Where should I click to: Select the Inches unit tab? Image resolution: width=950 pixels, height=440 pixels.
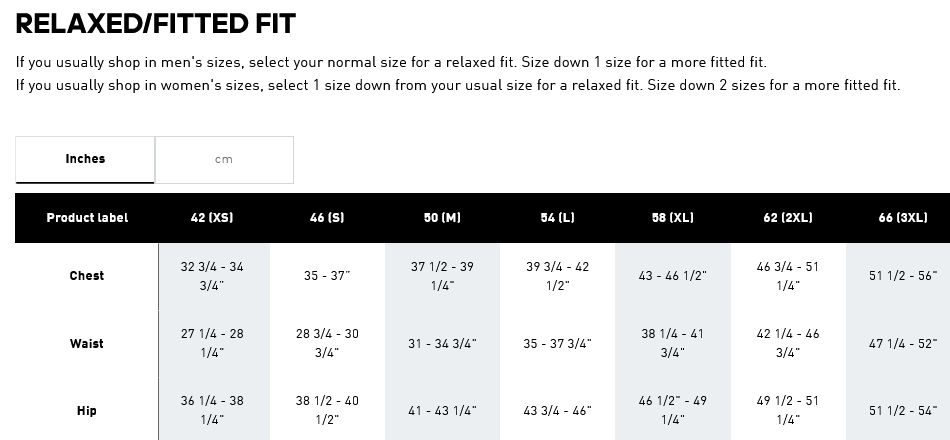pyautogui.click(x=85, y=159)
